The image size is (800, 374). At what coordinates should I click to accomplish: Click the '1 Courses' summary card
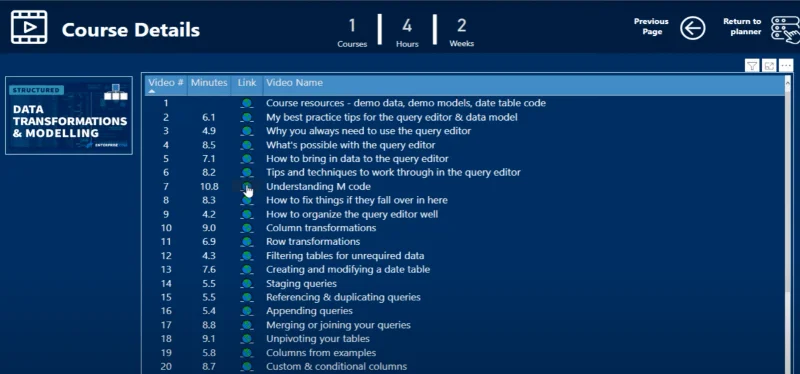coord(352,33)
